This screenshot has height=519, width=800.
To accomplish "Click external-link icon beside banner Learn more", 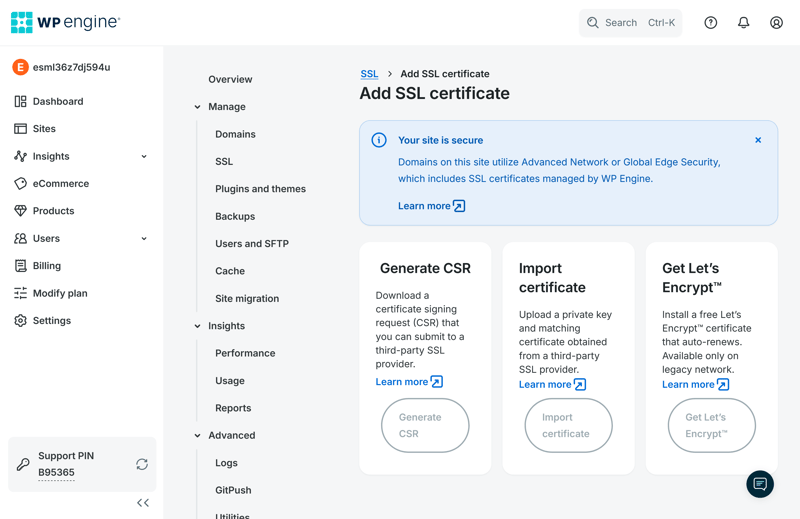I will (x=459, y=206).
